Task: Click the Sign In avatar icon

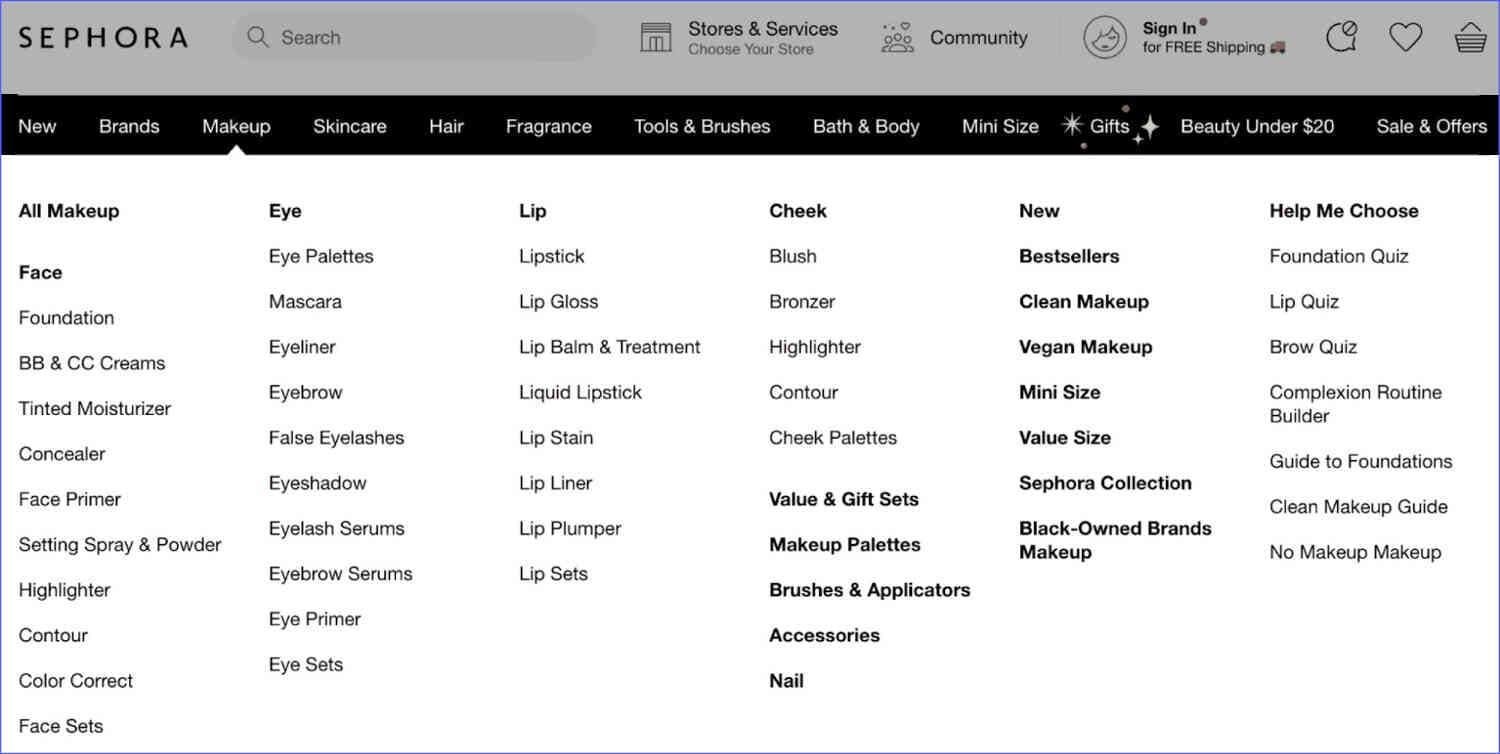Action: pyautogui.click(x=1105, y=37)
